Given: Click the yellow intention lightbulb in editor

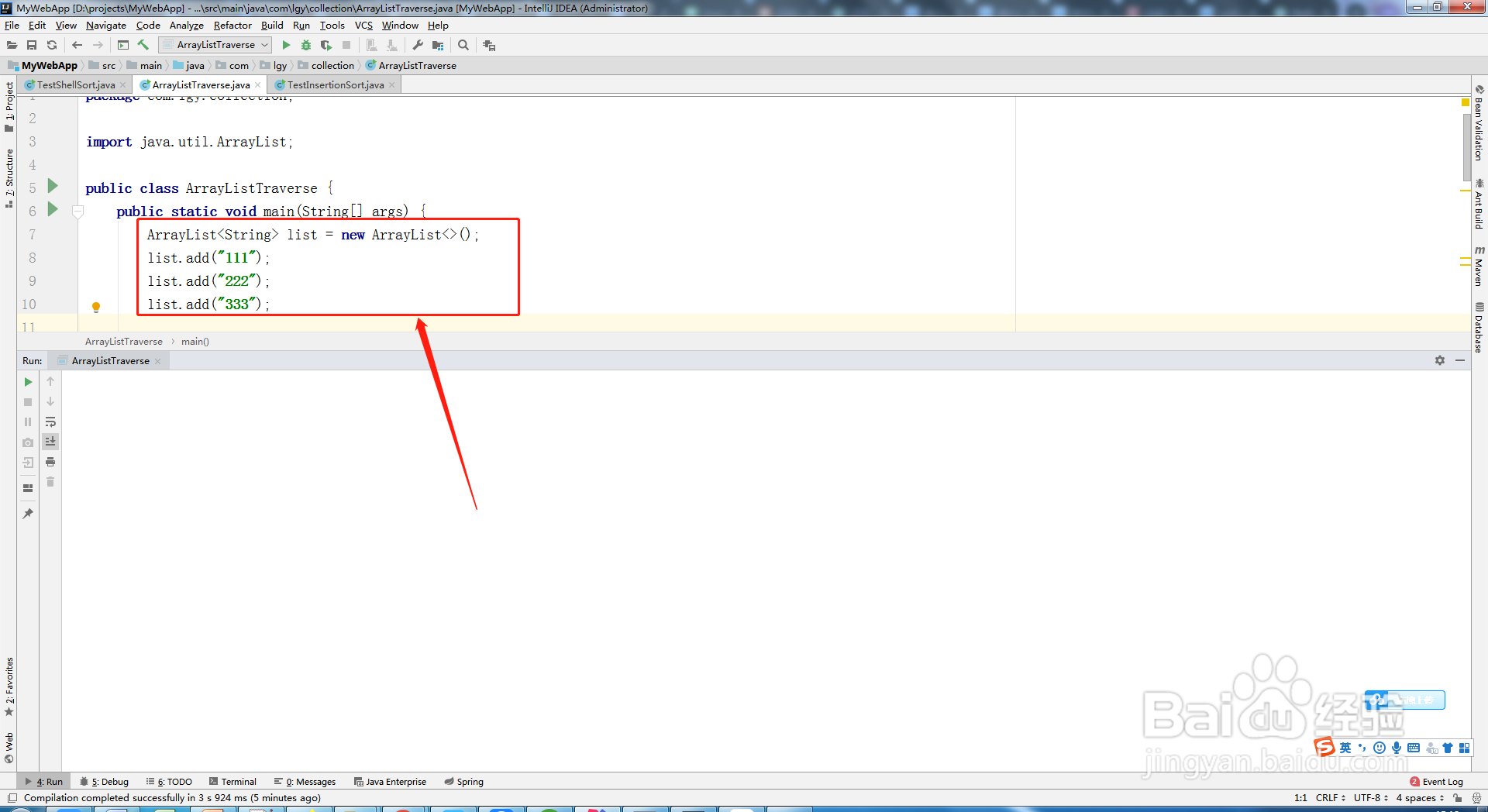Looking at the screenshot, I should click(96, 307).
